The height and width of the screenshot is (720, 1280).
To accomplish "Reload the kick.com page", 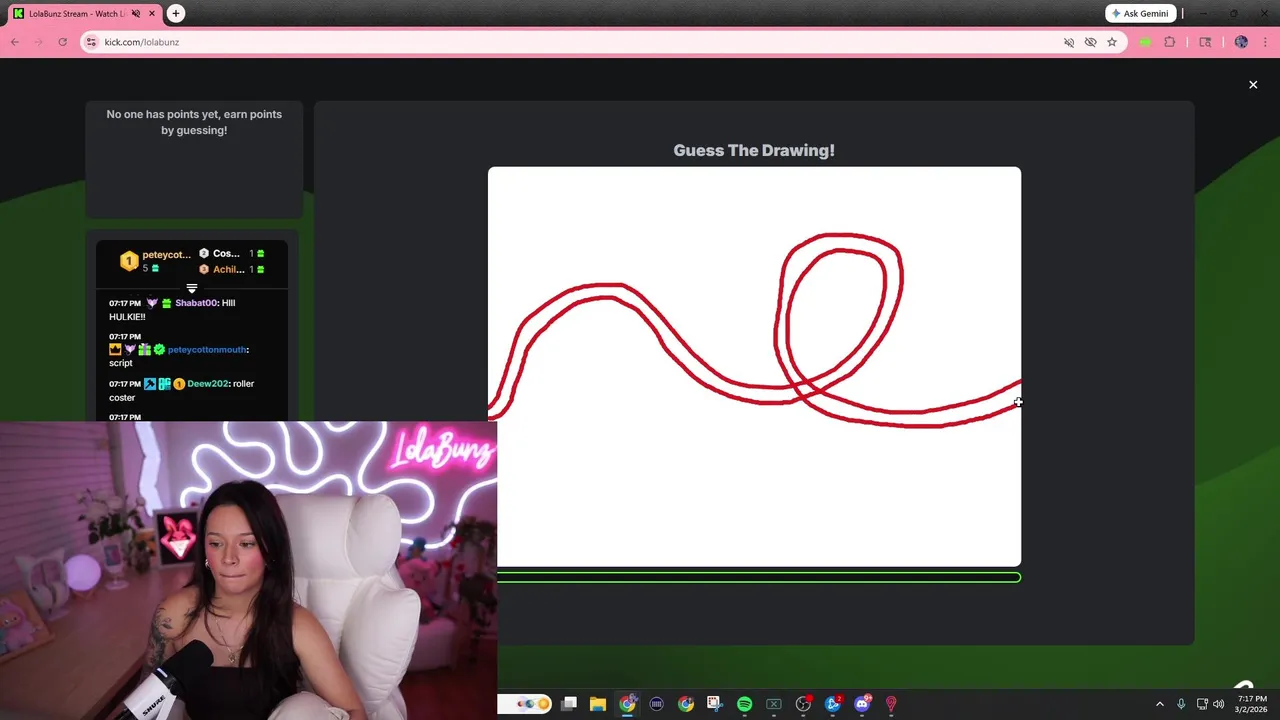I will 62,42.
